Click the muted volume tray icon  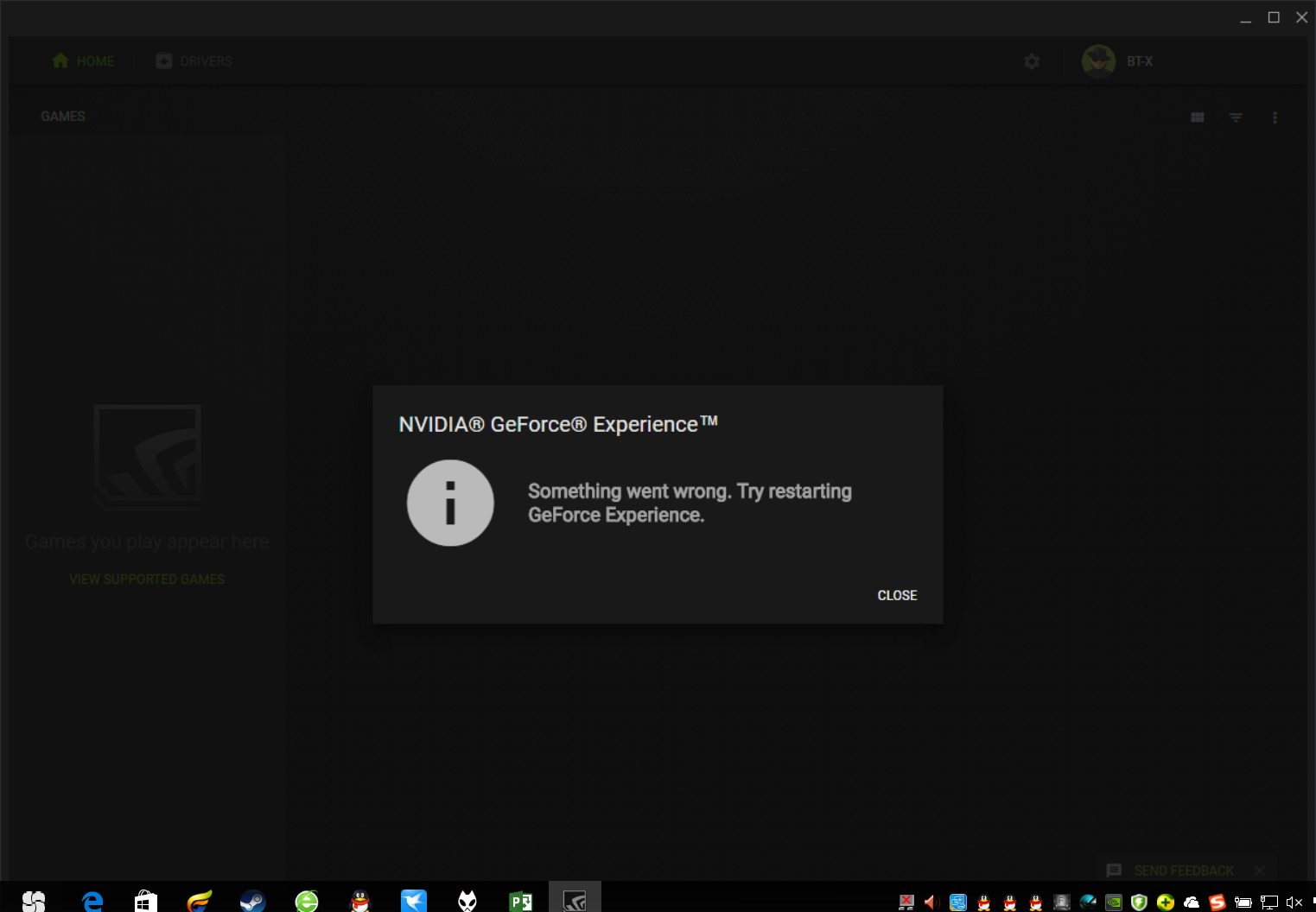tap(1294, 902)
